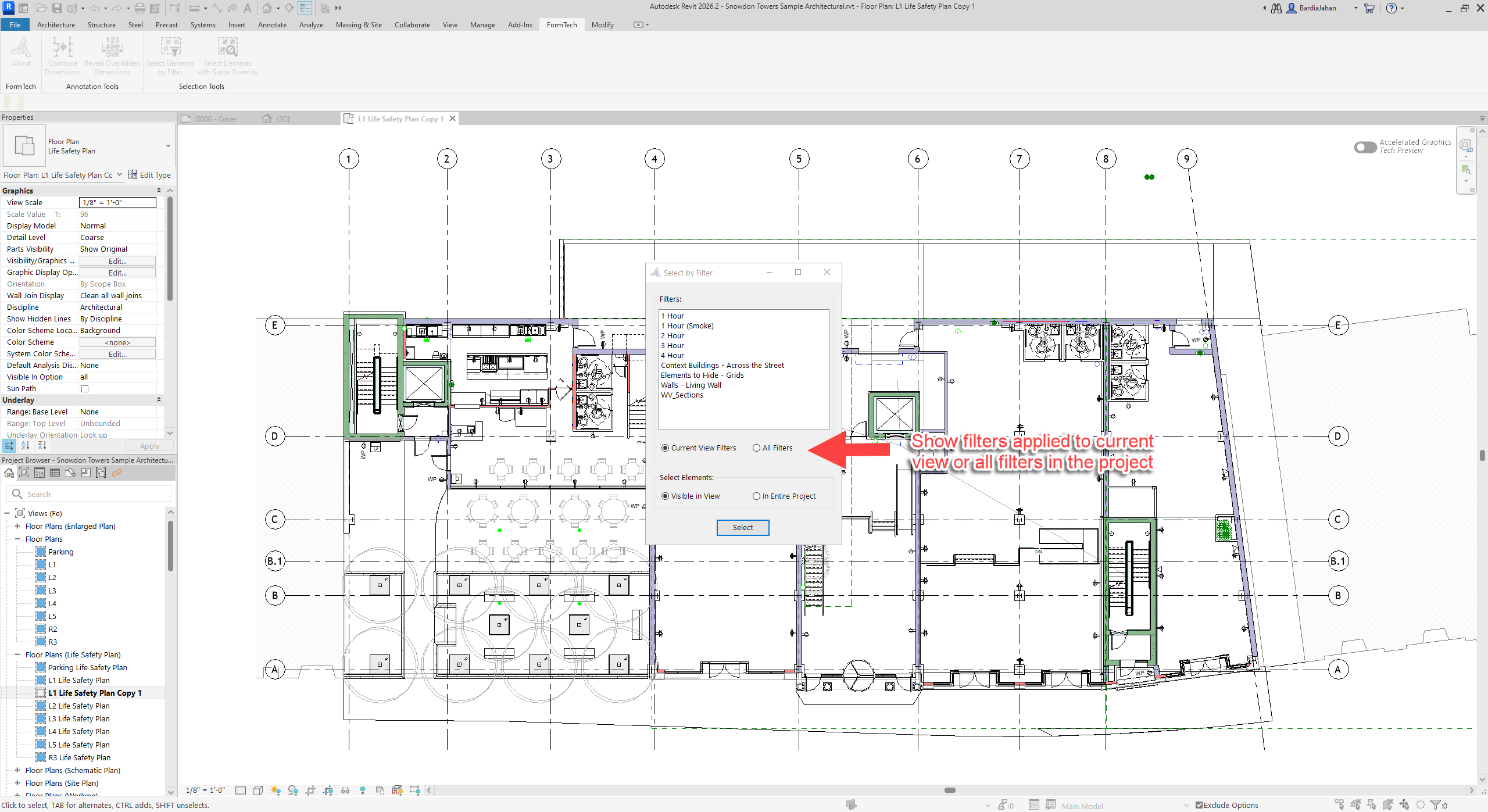Expand Floor Plans (Schematic Plan) tree node
Viewport: 1488px width, 812px height.
[x=17, y=770]
